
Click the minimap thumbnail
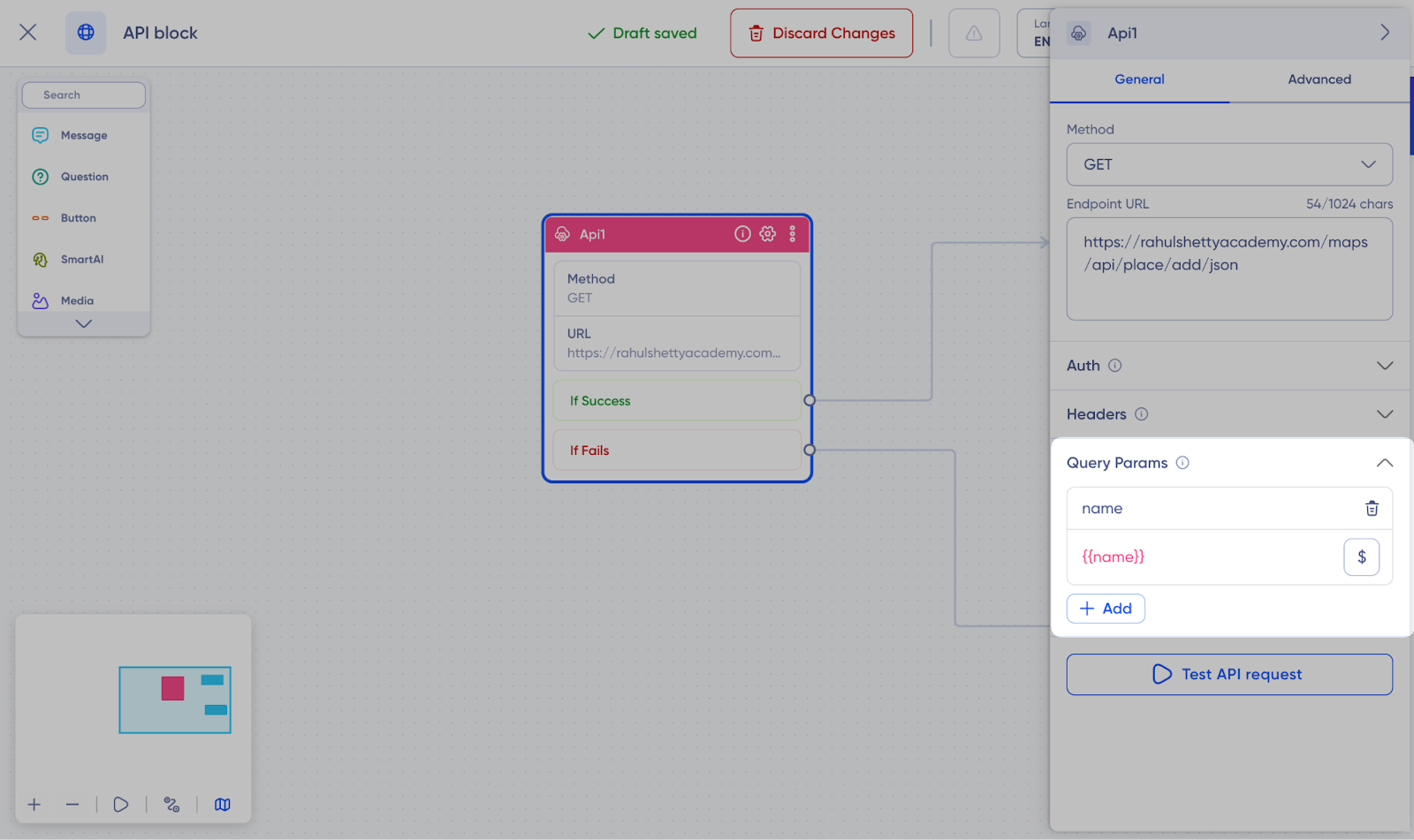(x=175, y=700)
